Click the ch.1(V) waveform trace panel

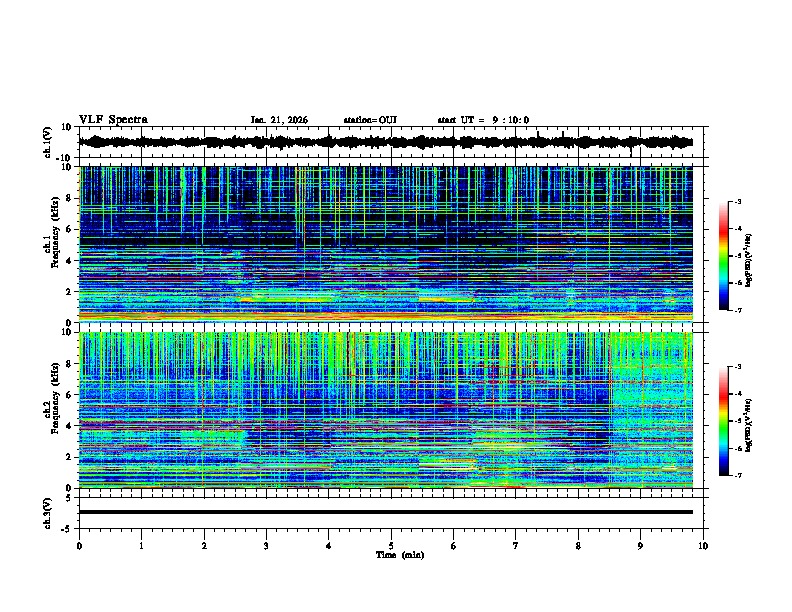point(391,142)
